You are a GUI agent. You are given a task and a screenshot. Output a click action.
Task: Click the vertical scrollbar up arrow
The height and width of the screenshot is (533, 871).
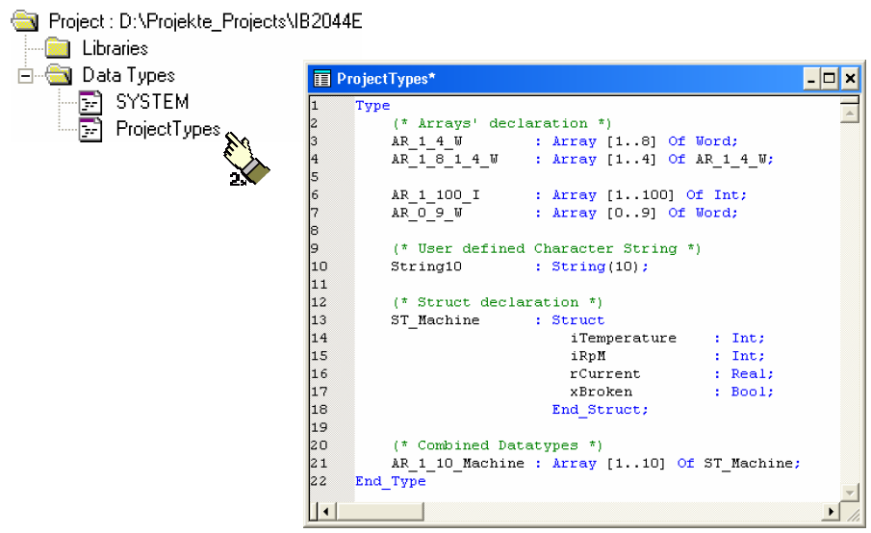849,114
